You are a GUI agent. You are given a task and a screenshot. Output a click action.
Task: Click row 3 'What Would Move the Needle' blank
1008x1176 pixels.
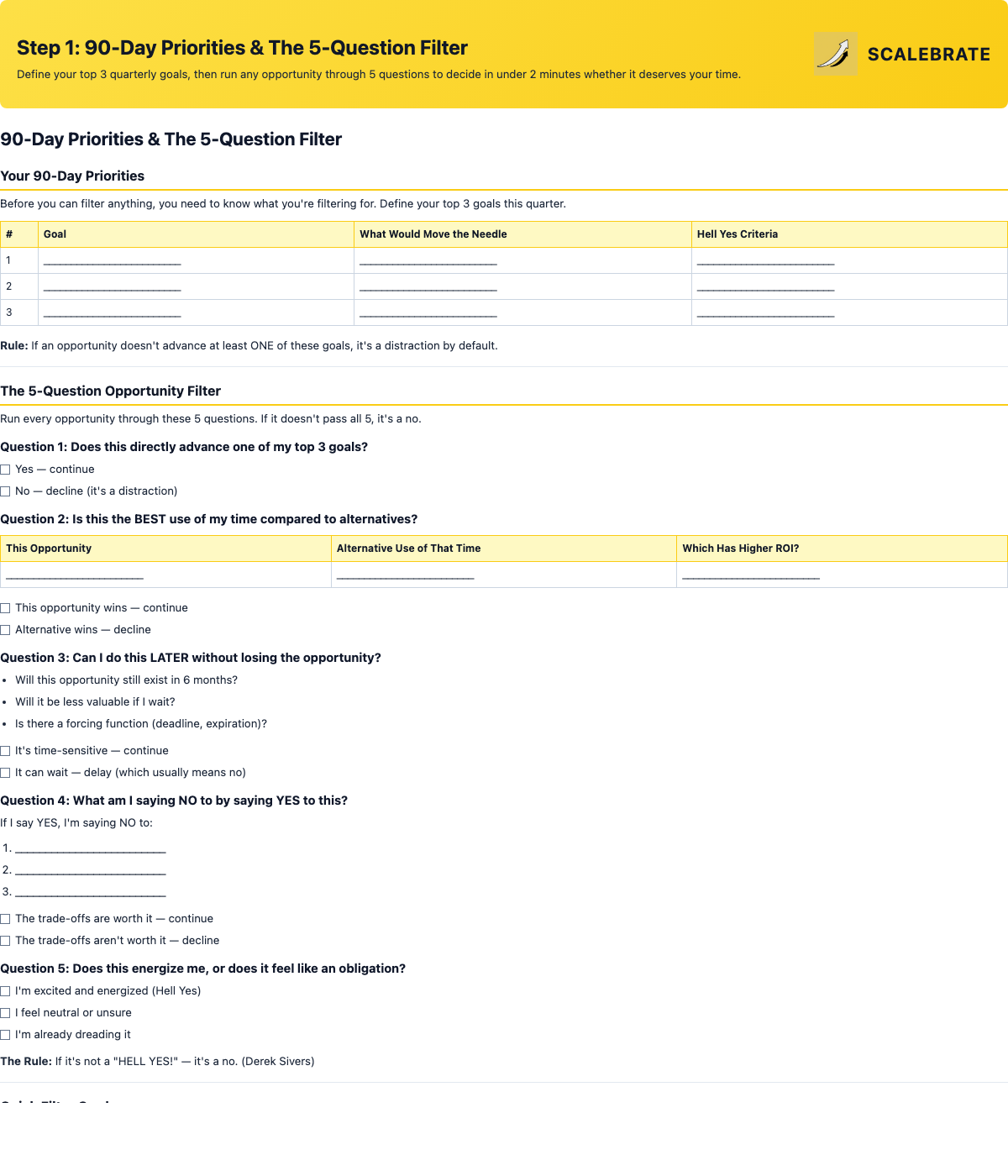tap(428, 313)
